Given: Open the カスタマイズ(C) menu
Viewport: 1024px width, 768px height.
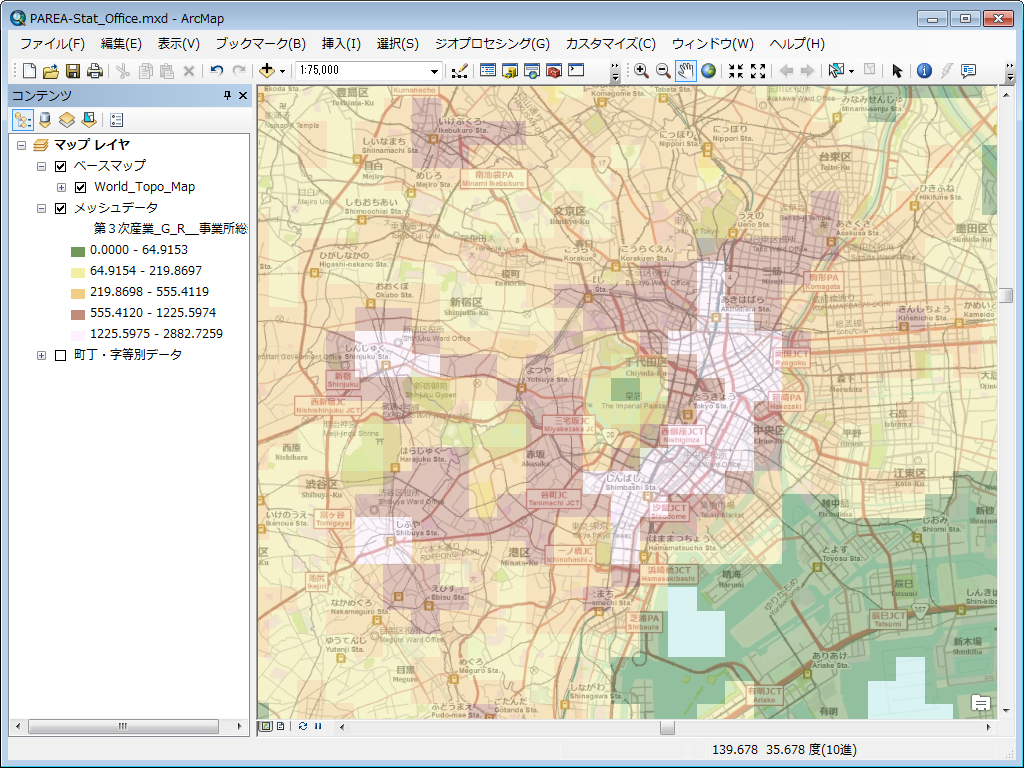Looking at the screenshot, I should tap(611, 44).
